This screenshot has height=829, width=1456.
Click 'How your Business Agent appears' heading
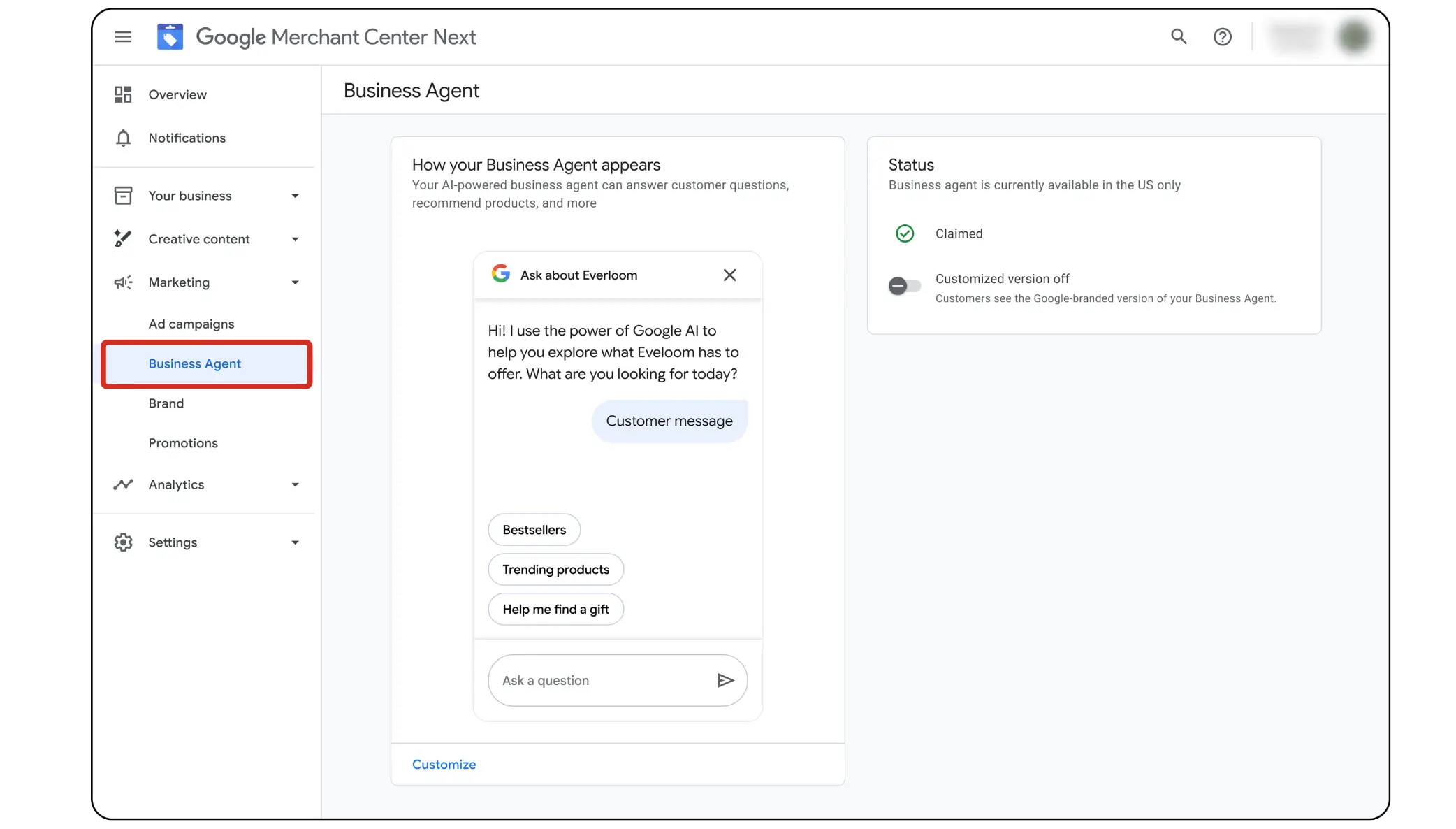tap(536, 165)
